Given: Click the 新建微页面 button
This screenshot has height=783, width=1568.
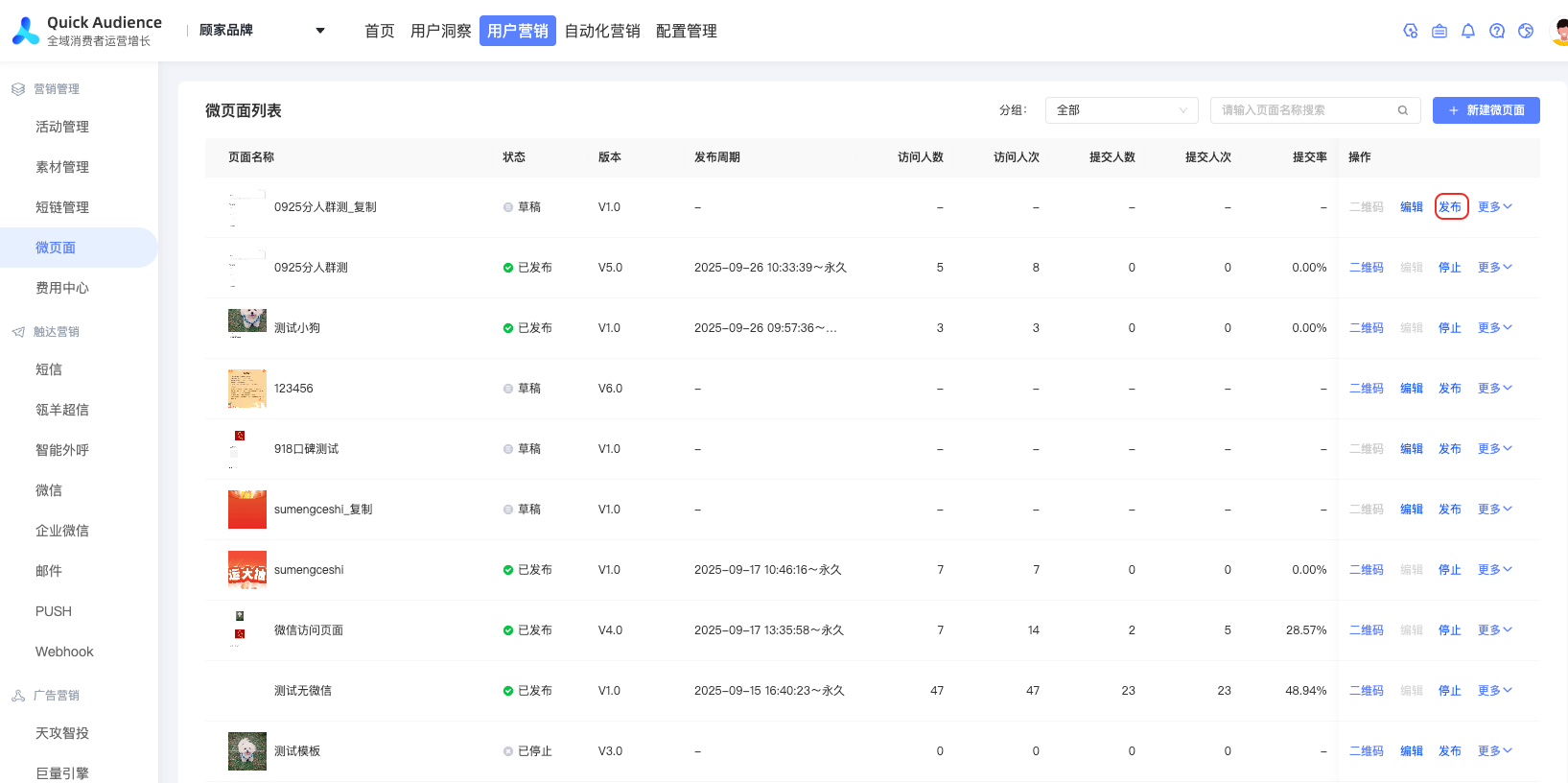Looking at the screenshot, I should [x=1486, y=110].
